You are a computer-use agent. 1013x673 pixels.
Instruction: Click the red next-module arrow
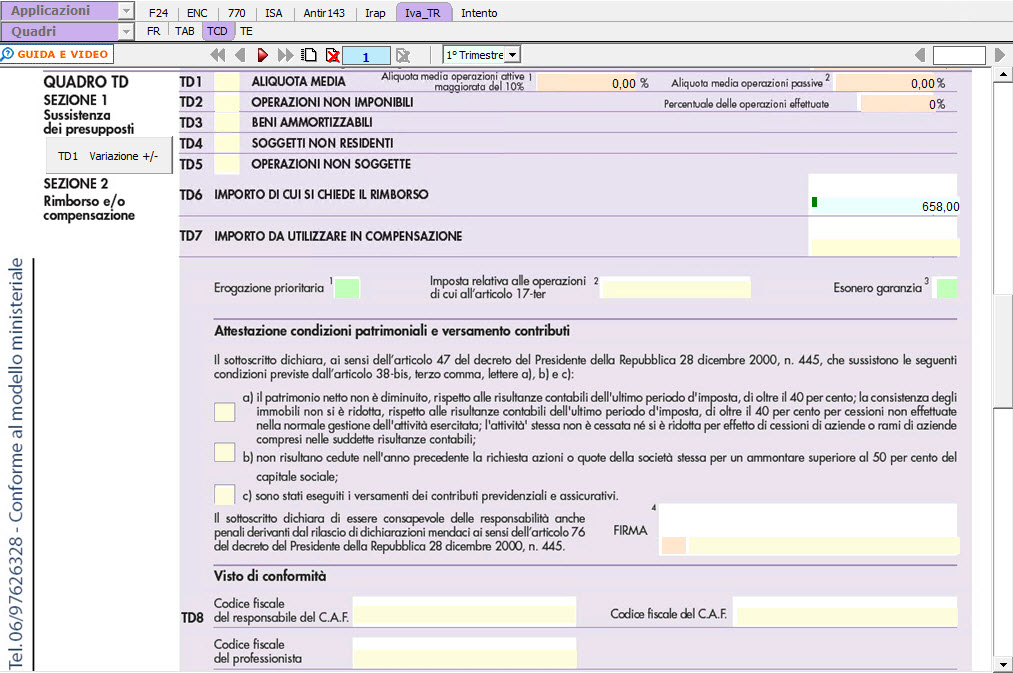[x=262, y=56]
